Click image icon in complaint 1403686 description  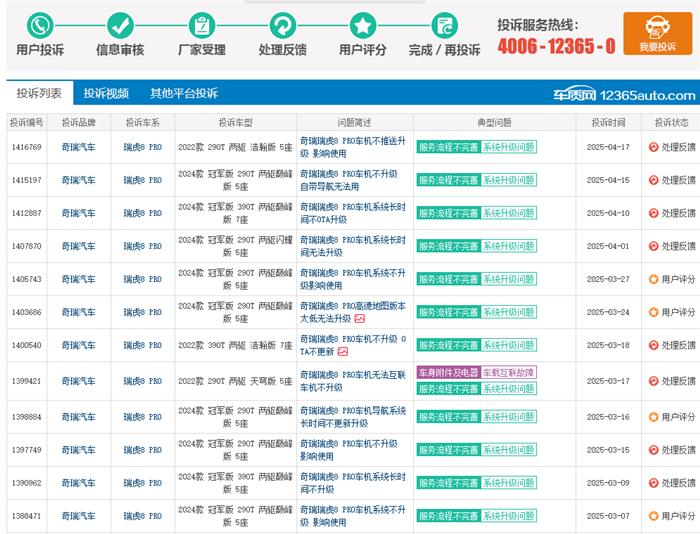tap(359, 318)
